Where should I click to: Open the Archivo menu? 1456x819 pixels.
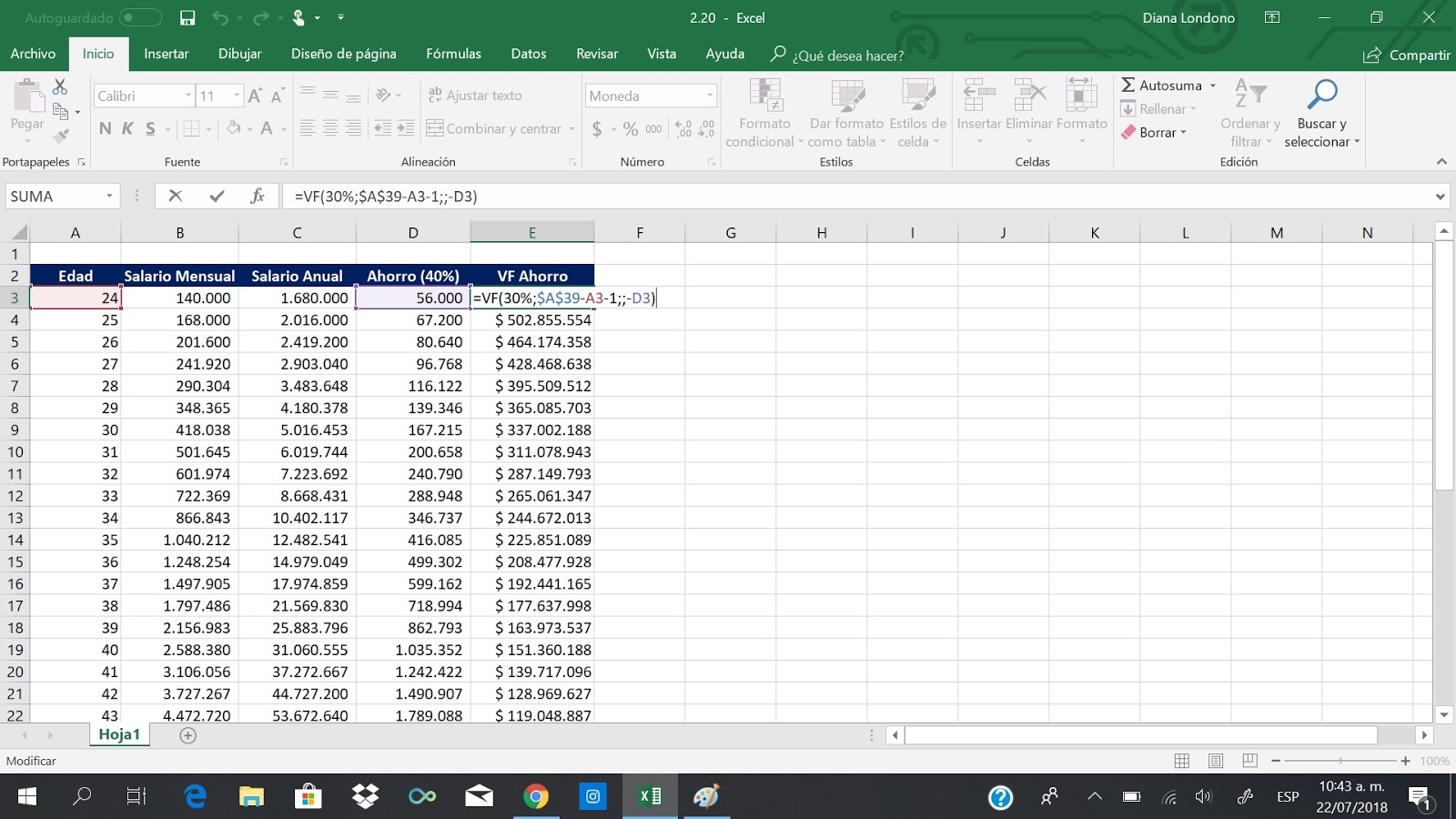(x=33, y=54)
